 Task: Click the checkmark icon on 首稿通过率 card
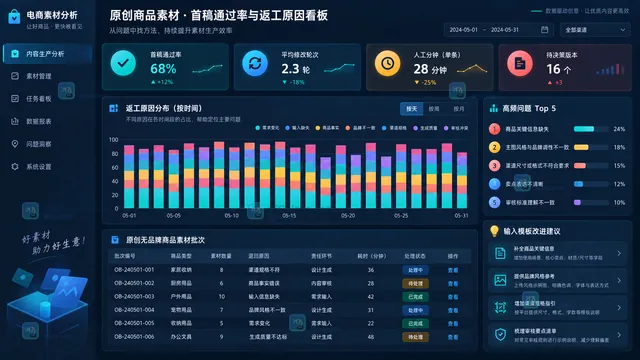123,63
